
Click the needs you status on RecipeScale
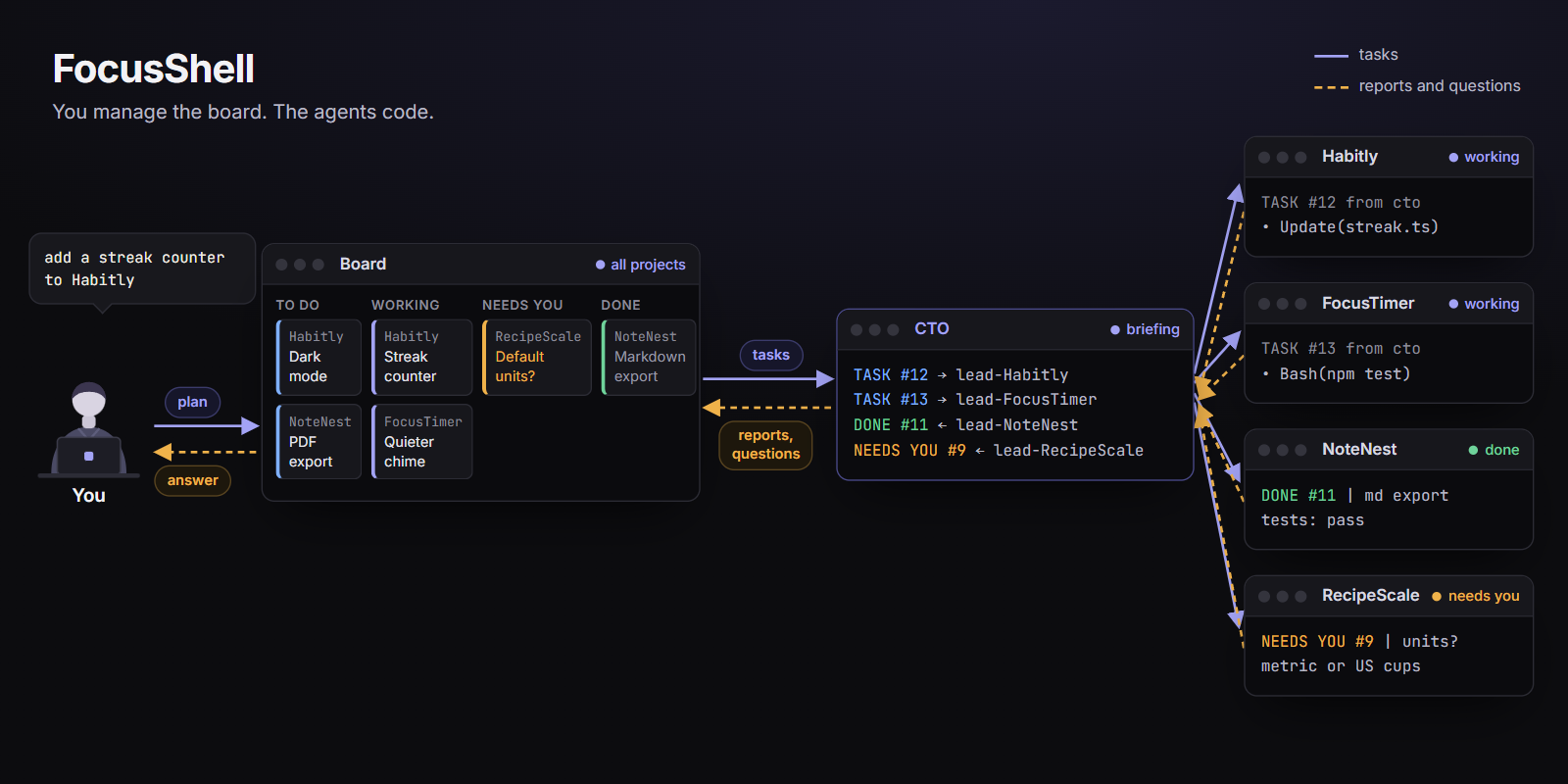point(1475,596)
